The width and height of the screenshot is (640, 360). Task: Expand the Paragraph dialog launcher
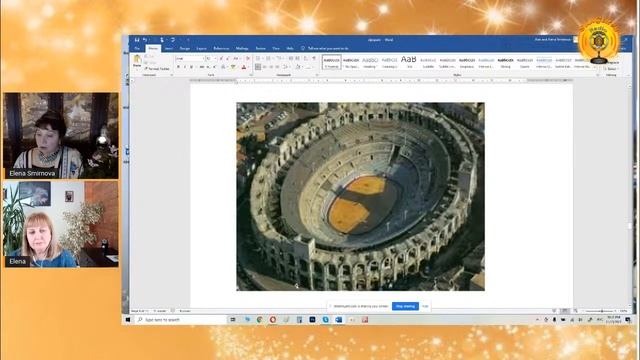click(x=317, y=75)
